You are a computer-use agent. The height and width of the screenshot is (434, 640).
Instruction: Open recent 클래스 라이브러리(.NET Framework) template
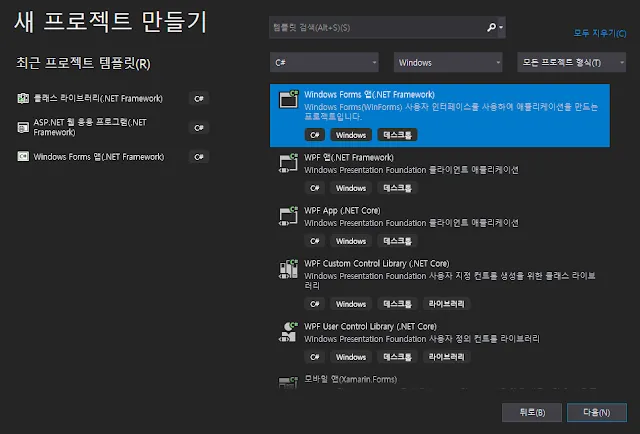pos(98,98)
